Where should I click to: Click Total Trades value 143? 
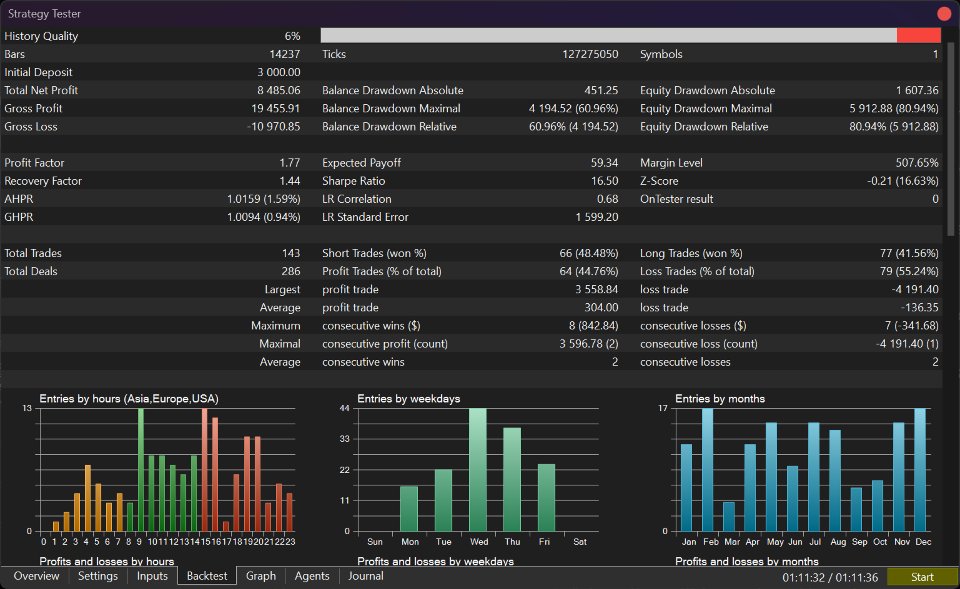point(291,253)
